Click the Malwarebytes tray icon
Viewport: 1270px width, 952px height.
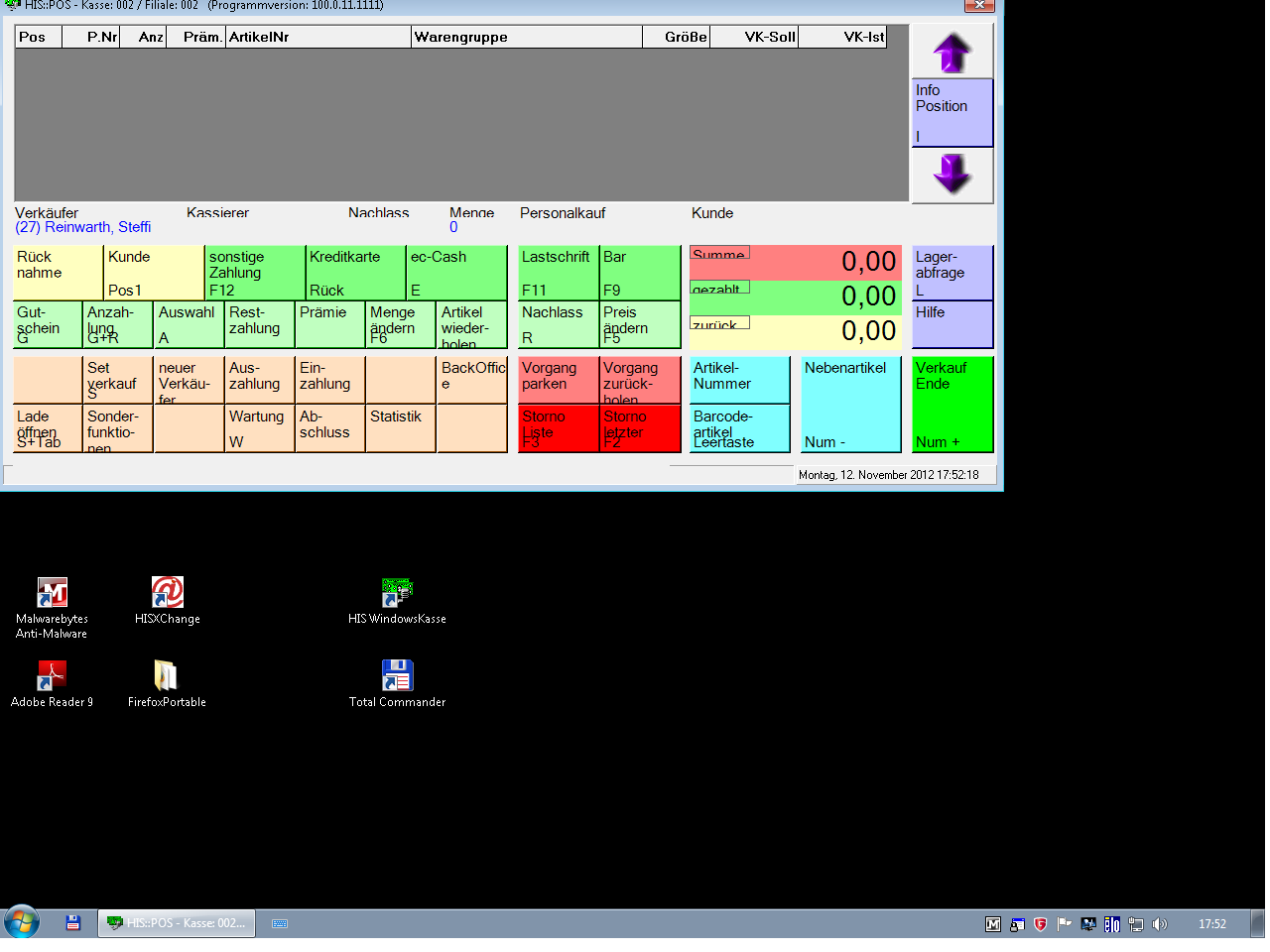pyautogui.click(x=993, y=924)
